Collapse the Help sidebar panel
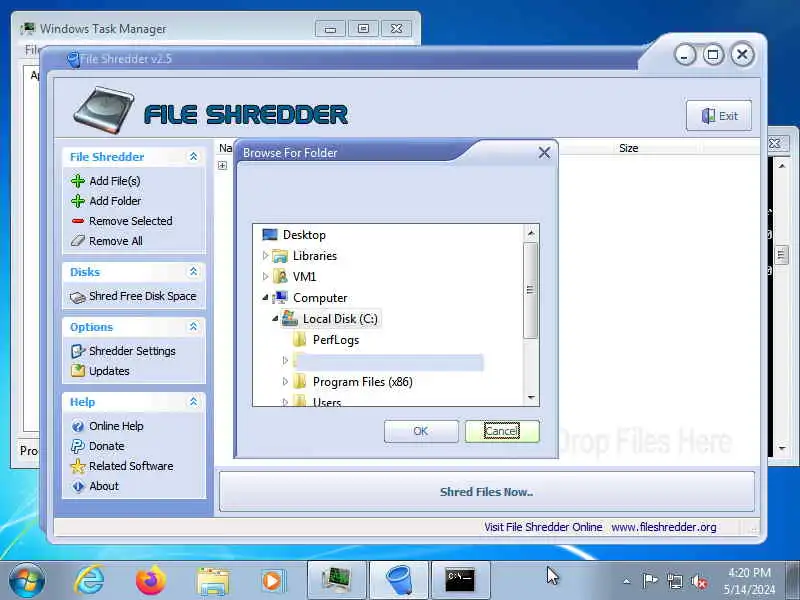 pos(193,402)
